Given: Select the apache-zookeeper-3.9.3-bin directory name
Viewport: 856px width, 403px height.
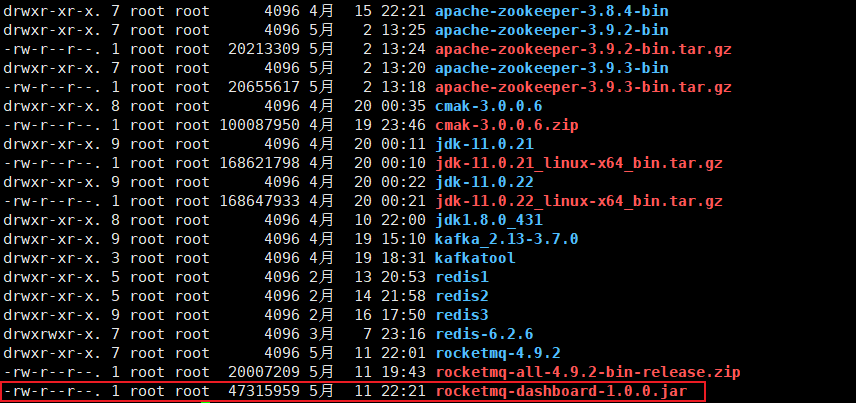Looking at the screenshot, I should click(x=552, y=68).
